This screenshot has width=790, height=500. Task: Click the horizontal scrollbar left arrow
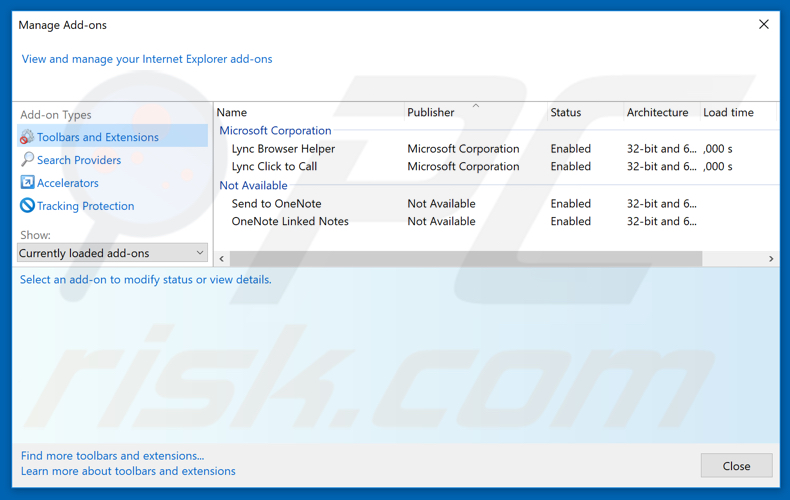[x=222, y=259]
